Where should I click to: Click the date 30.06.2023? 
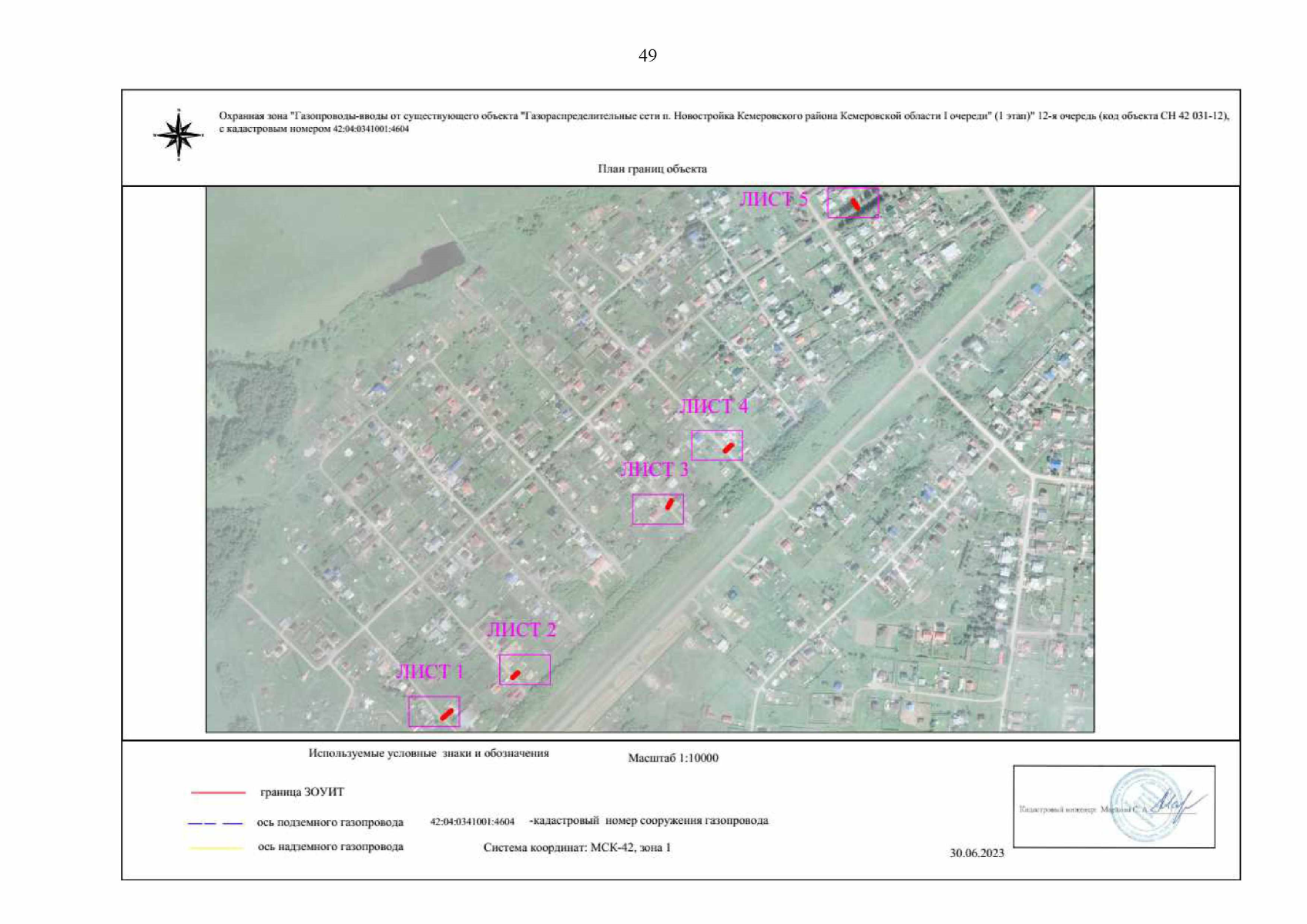(x=976, y=853)
